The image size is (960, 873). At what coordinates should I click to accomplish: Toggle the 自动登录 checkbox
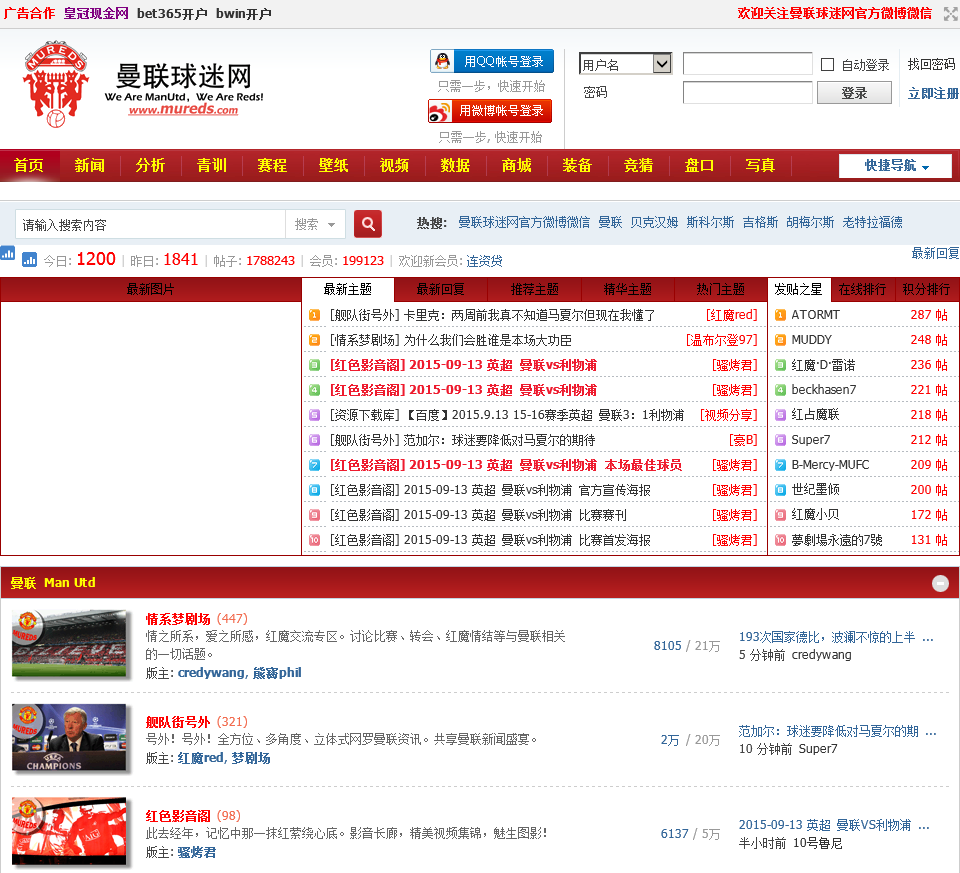click(827, 64)
